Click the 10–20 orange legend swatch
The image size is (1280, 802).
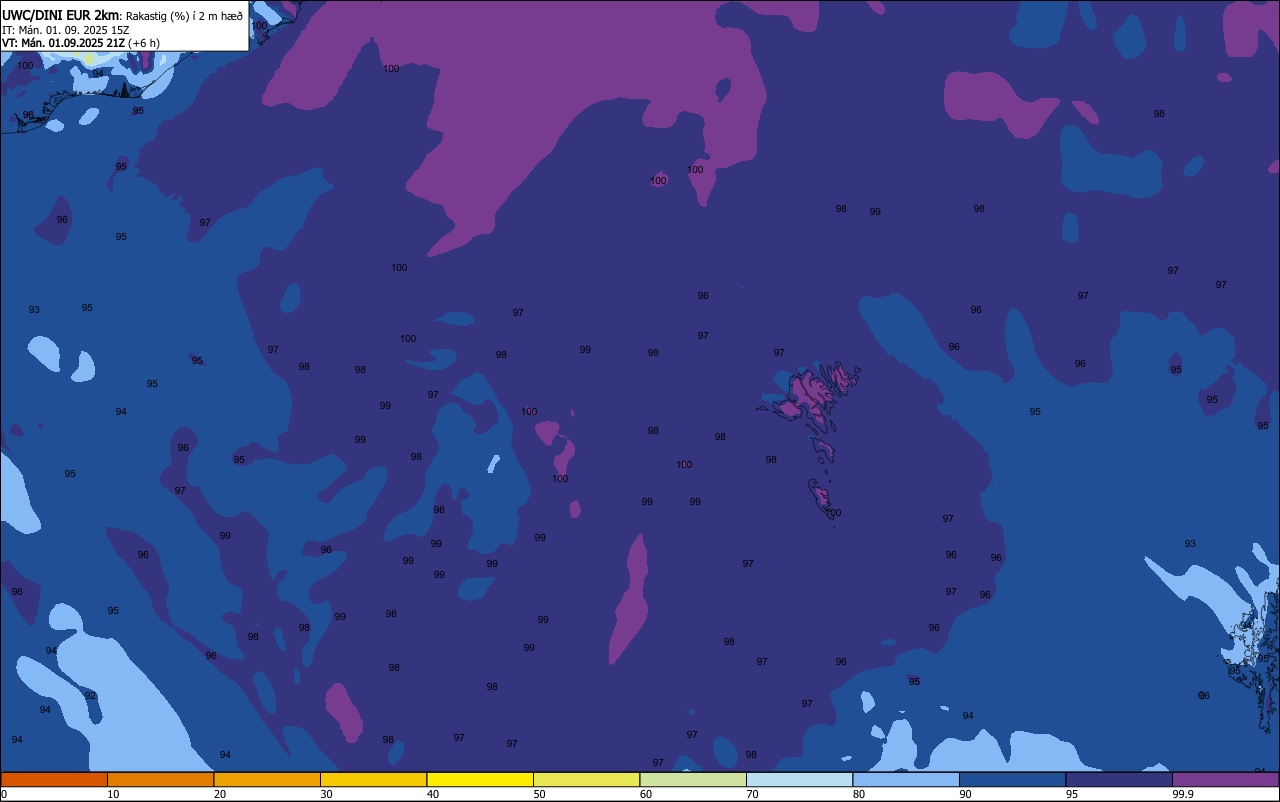pos(160,779)
